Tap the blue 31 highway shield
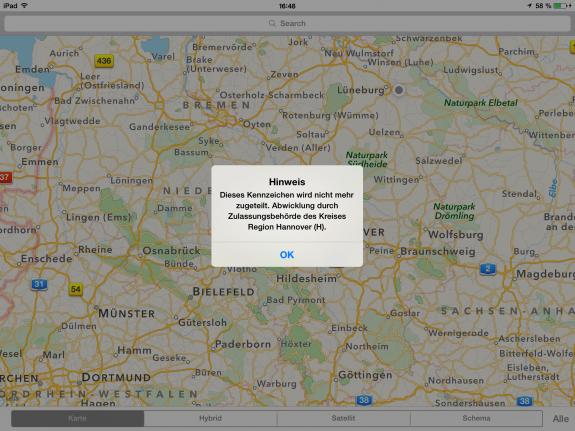The height and width of the screenshot is (431, 575). (x=39, y=284)
